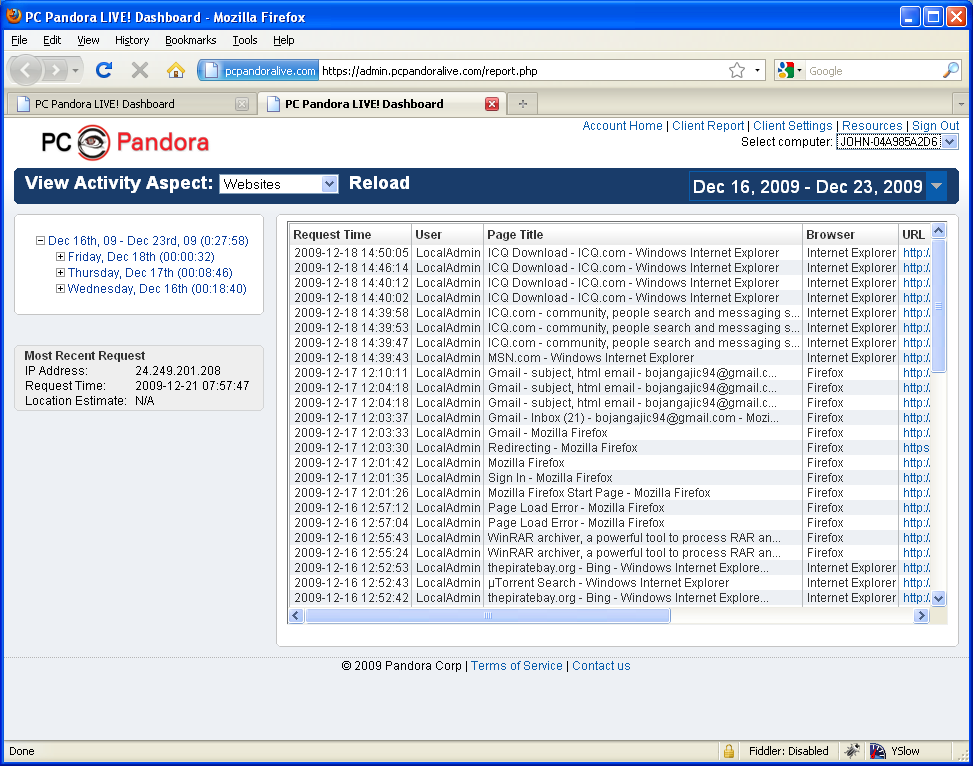Expand Thursday, Dec 17th tree node
Viewport: 973px width, 766px height.
pos(60,273)
